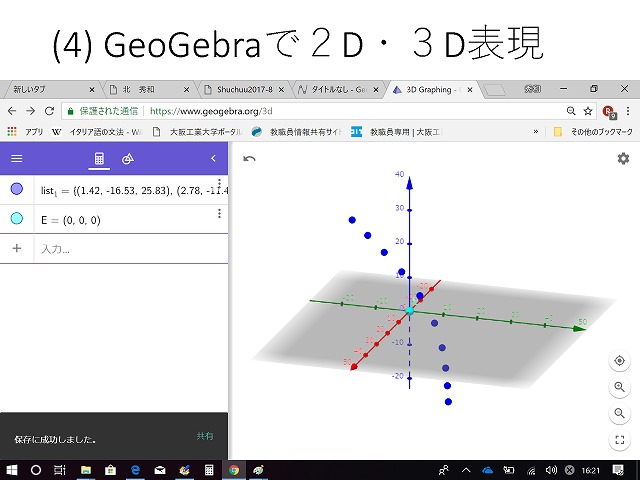Toggle visibility of point E
Image resolution: width=640 pixels, height=480 pixels.
[17, 218]
